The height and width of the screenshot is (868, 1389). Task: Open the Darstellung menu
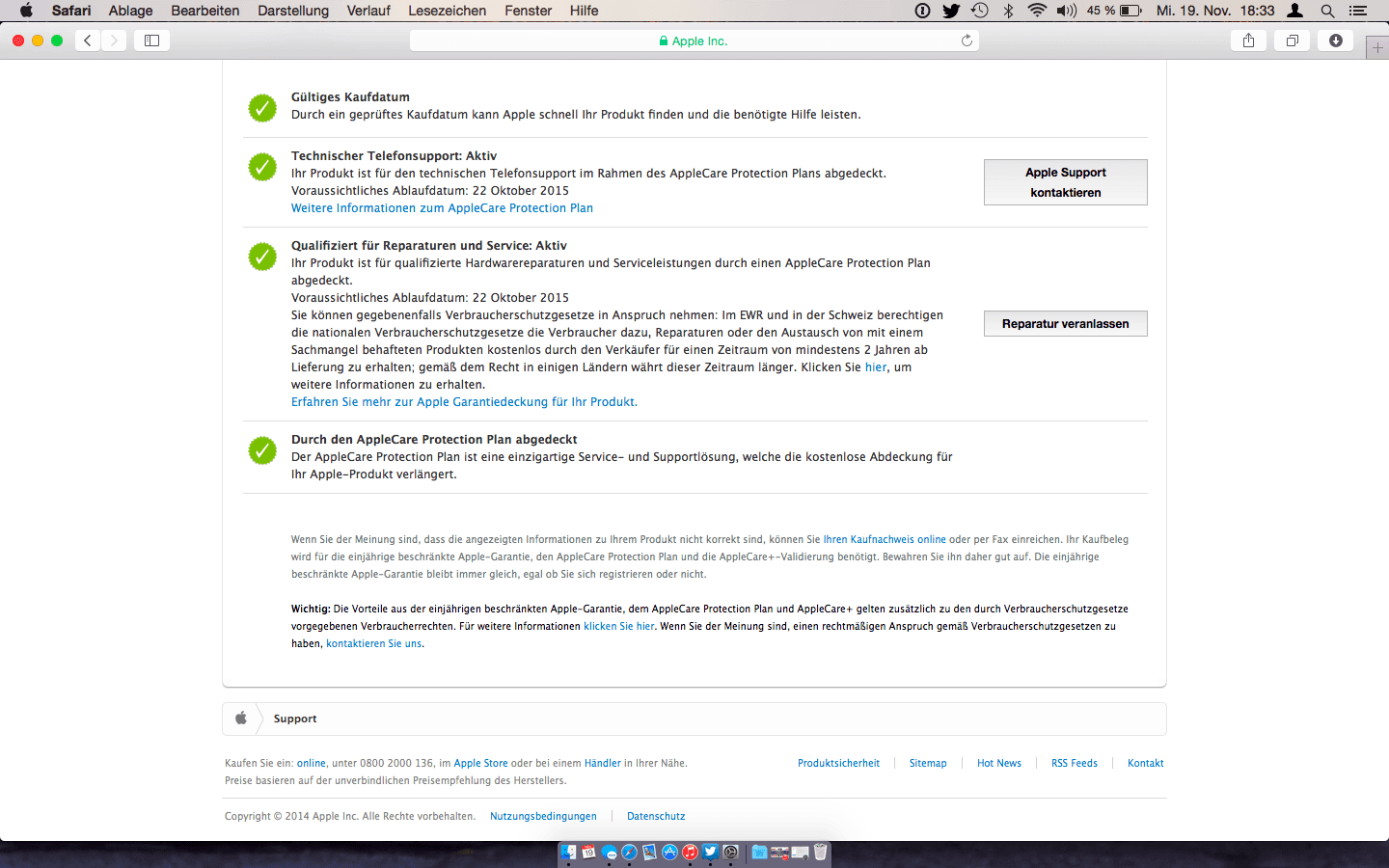click(293, 11)
